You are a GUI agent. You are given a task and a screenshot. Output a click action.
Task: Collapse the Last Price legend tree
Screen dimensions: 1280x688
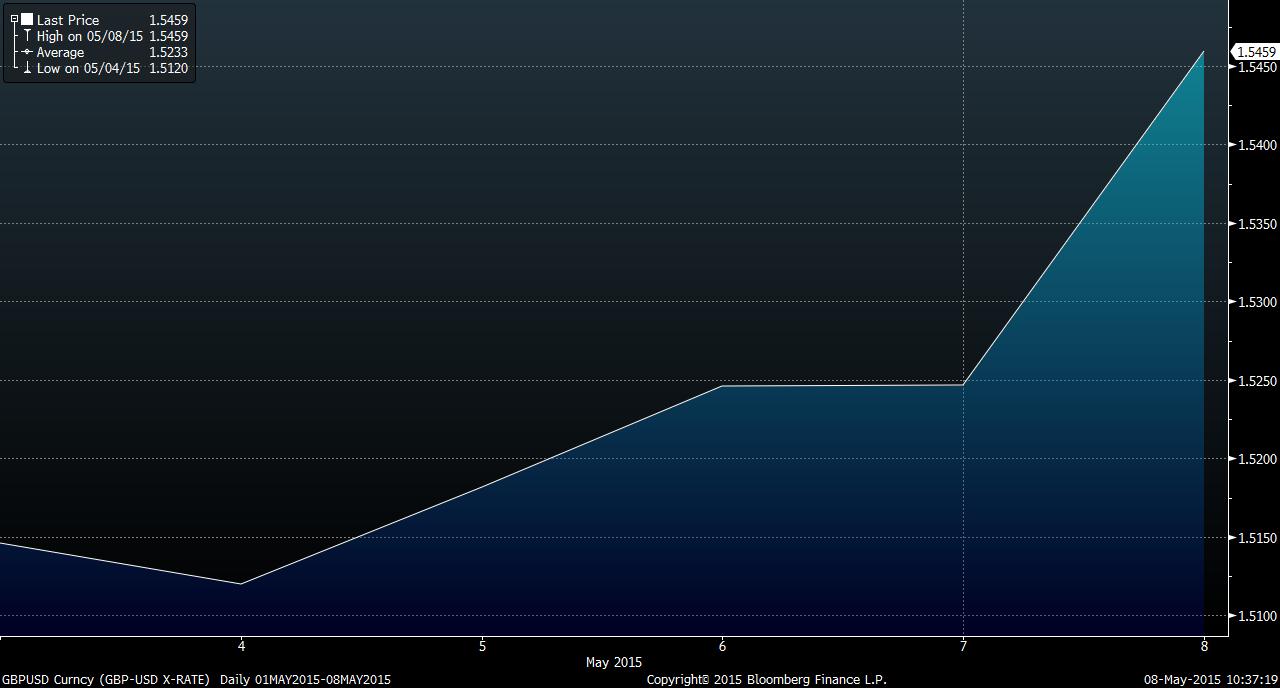click(14, 19)
